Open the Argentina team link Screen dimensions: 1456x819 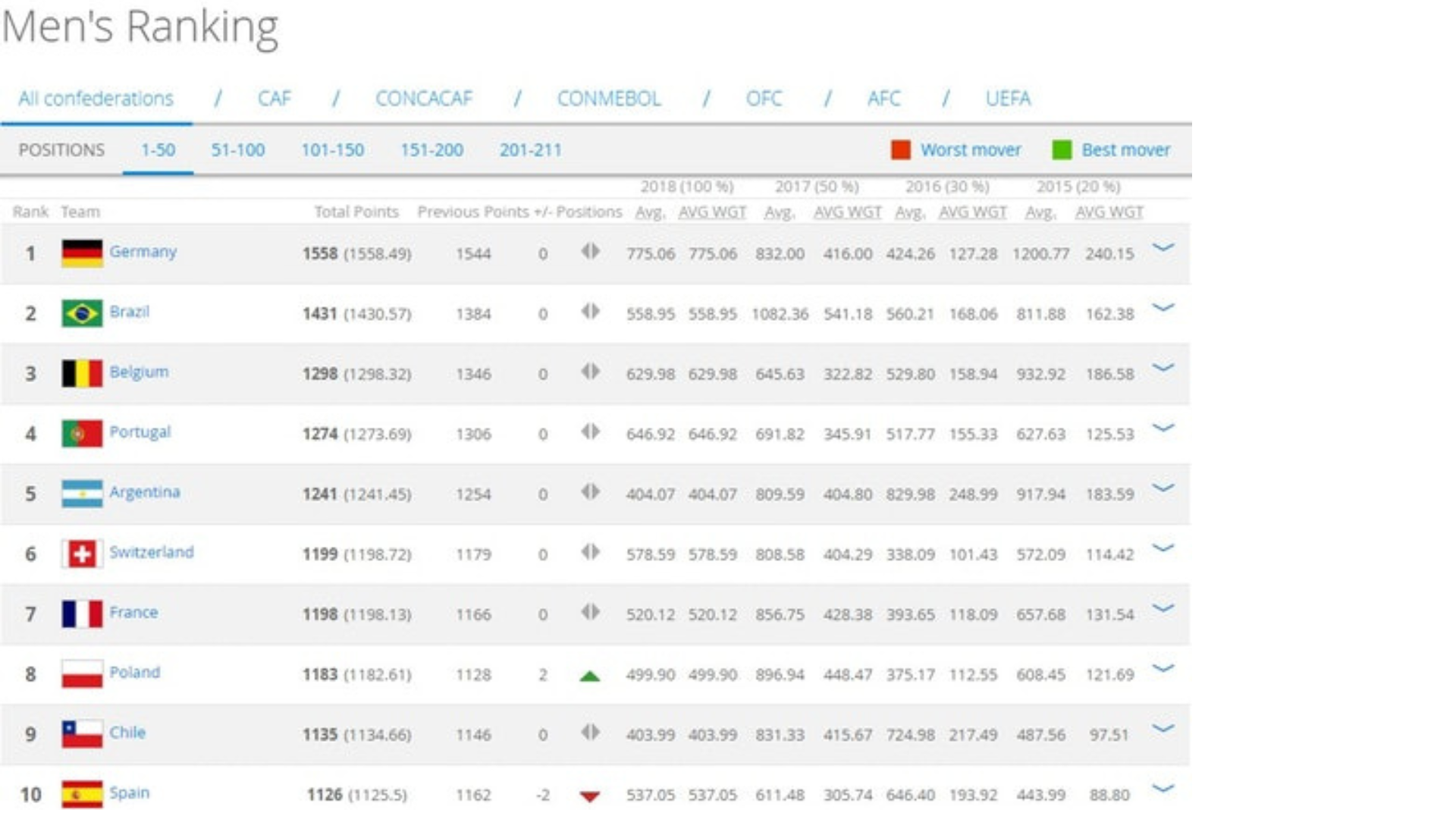[145, 492]
